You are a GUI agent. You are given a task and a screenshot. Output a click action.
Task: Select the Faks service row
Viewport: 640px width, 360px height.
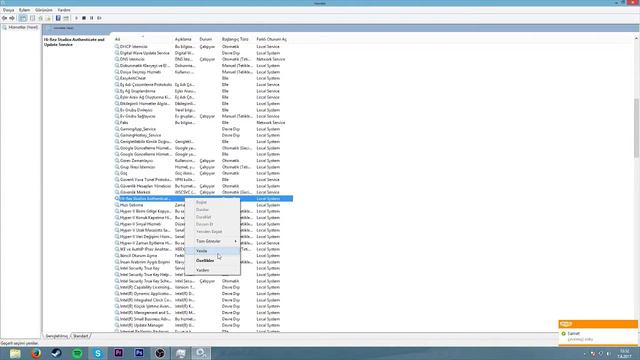(203, 122)
